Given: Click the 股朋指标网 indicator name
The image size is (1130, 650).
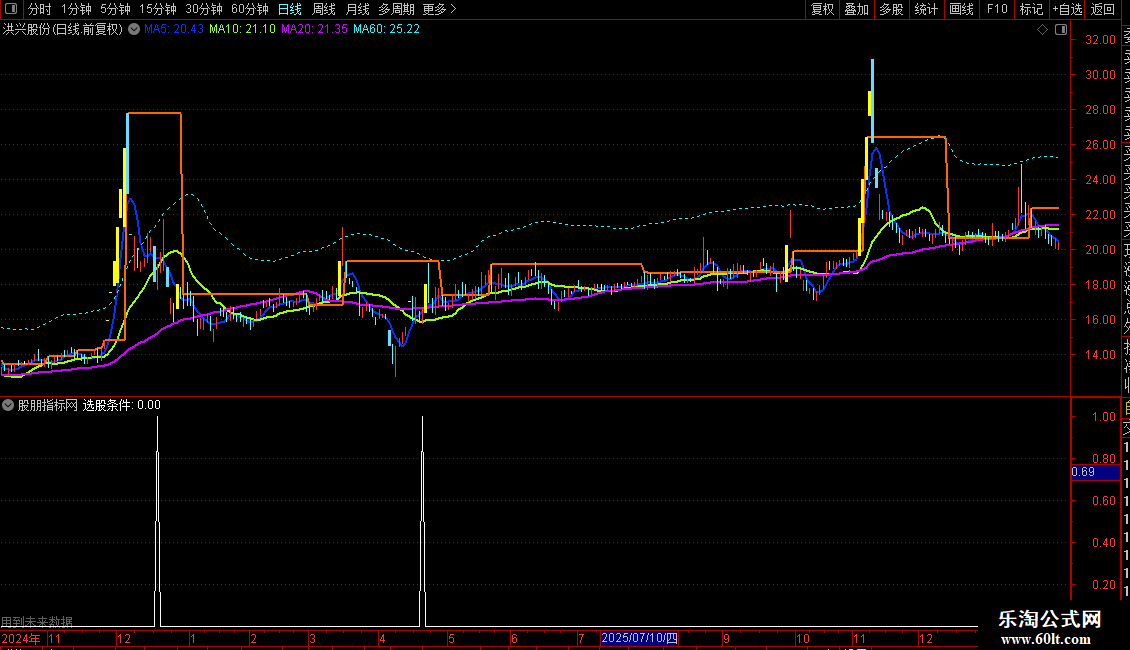Looking at the screenshot, I should [x=48, y=405].
